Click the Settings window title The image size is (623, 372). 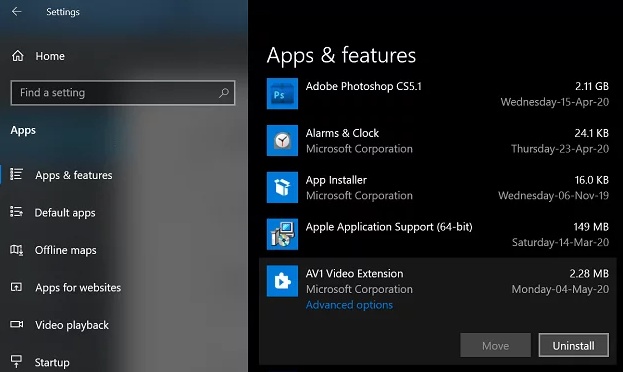coord(63,12)
